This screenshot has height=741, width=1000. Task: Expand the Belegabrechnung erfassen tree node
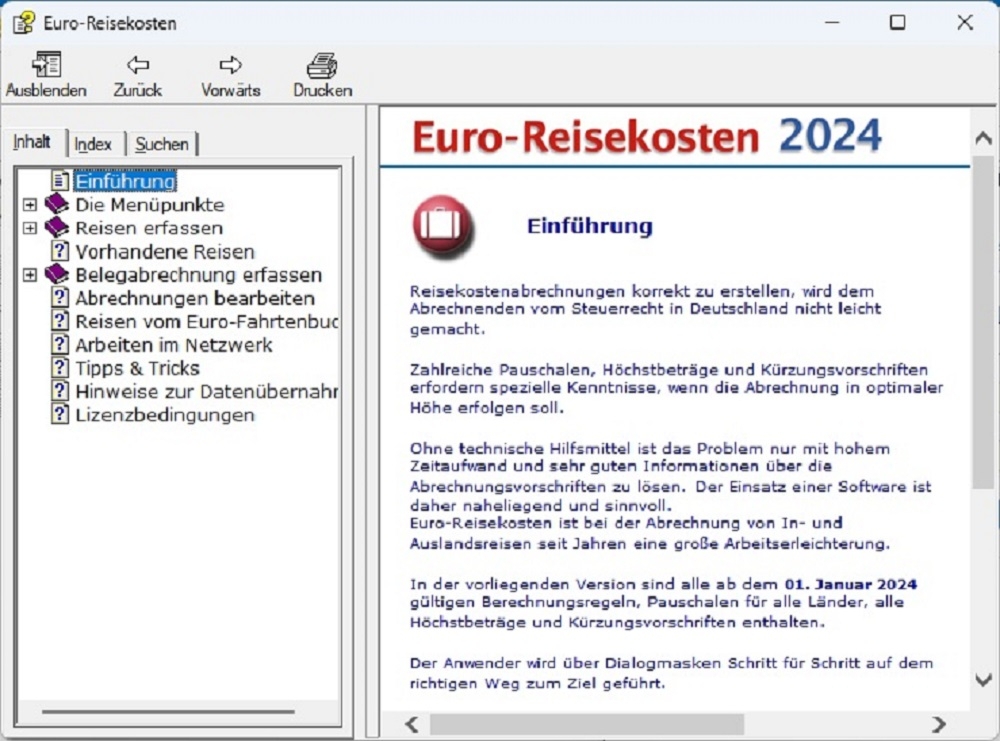coord(29,275)
